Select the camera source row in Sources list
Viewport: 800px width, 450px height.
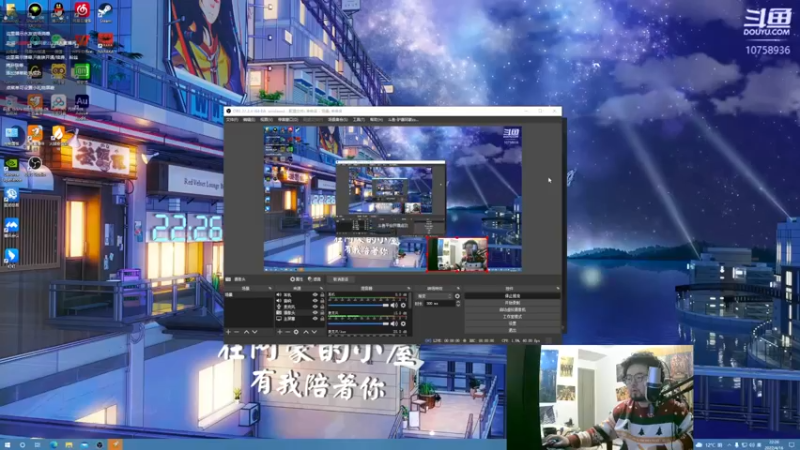(x=301, y=313)
